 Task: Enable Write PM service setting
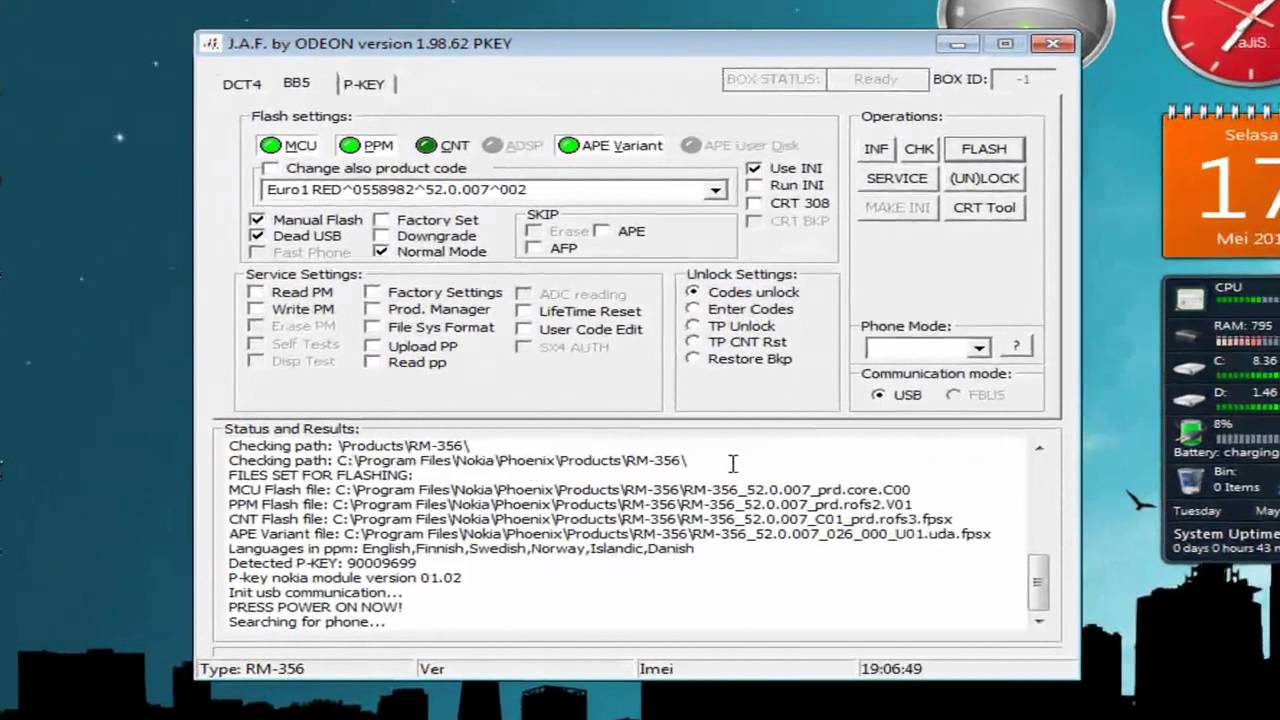tap(256, 309)
